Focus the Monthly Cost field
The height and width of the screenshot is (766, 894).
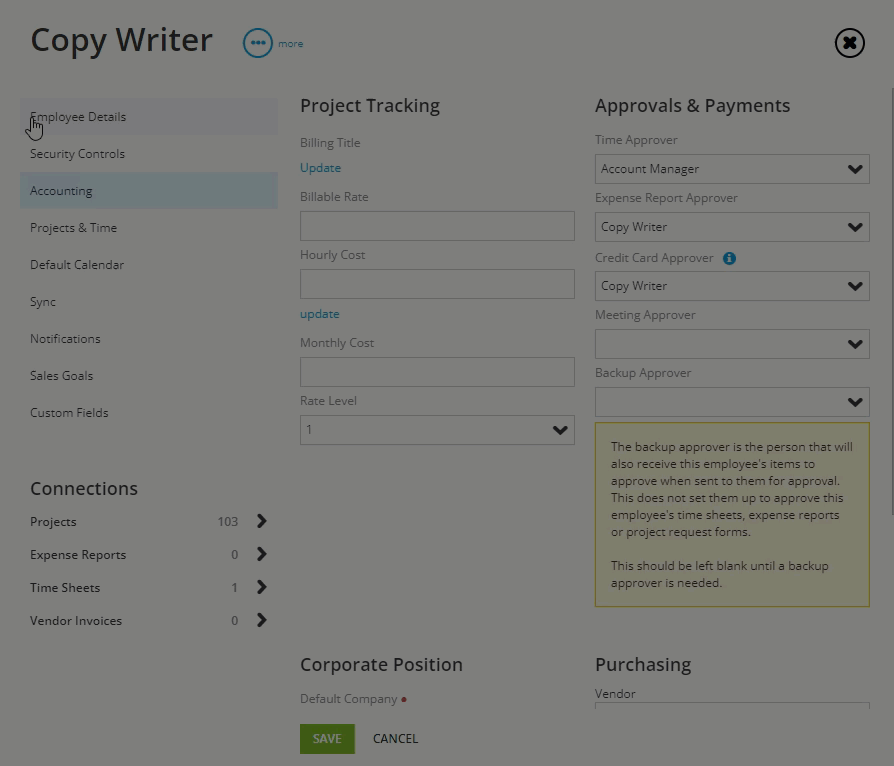tap(437, 372)
